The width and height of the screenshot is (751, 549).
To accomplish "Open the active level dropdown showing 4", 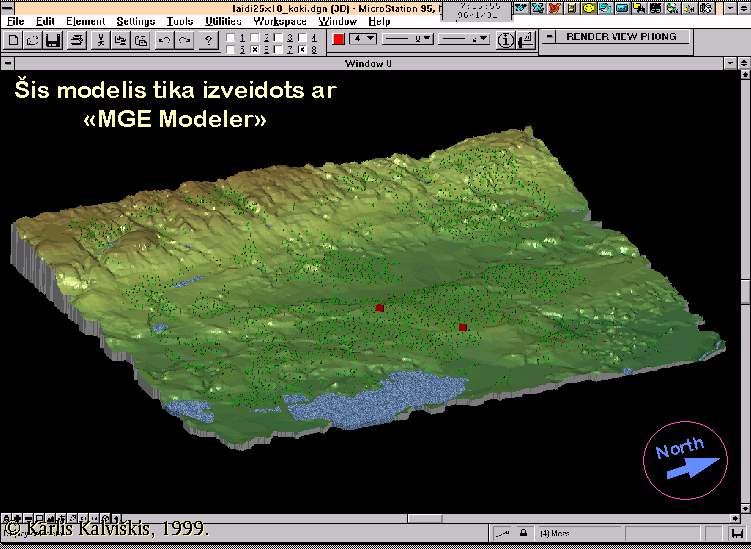I will [363, 39].
